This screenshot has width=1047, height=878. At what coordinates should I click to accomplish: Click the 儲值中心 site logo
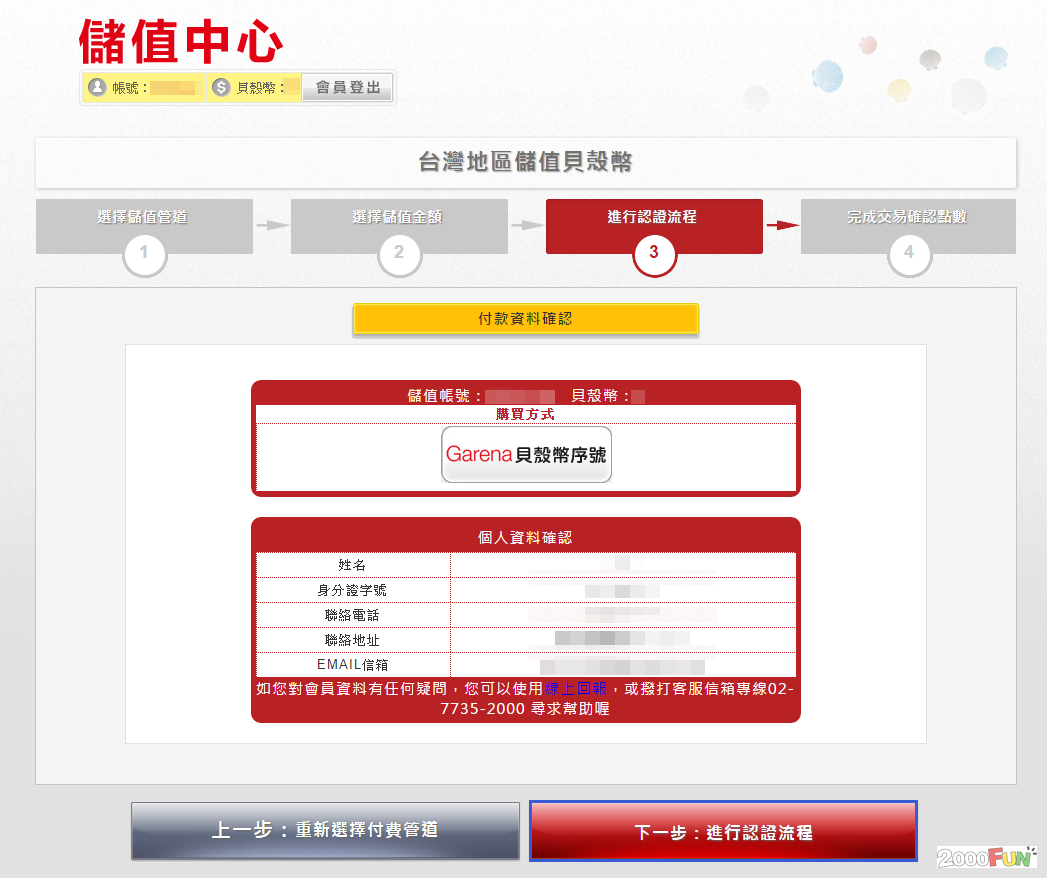click(x=181, y=42)
